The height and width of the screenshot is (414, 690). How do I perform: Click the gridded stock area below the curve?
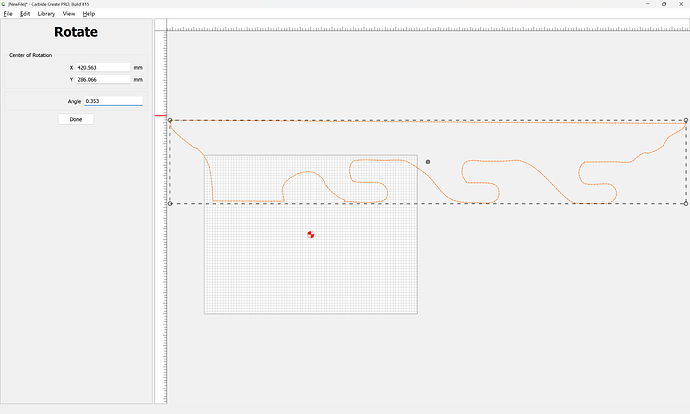pos(310,270)
